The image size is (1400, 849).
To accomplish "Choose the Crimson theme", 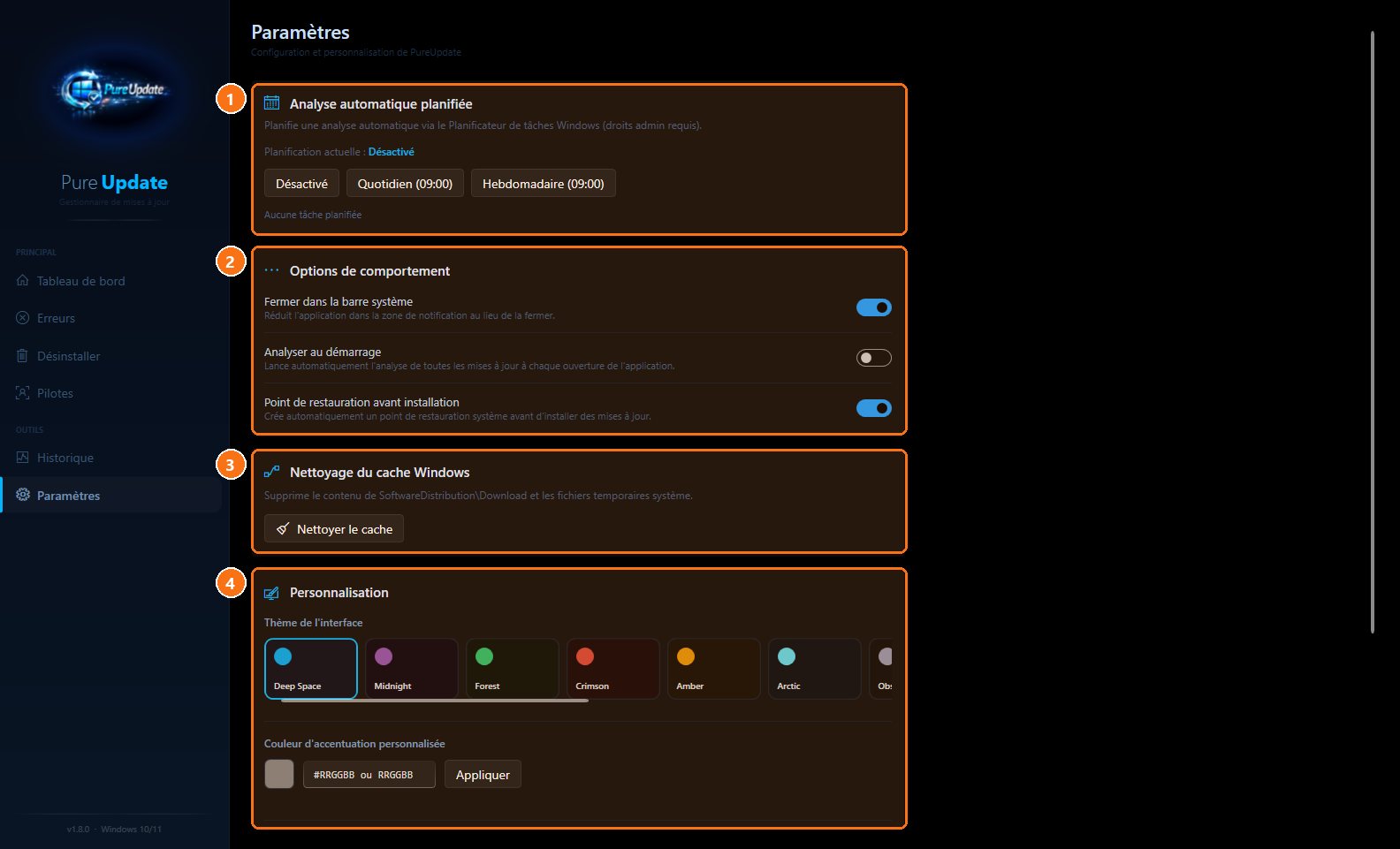I will point(613,669).
